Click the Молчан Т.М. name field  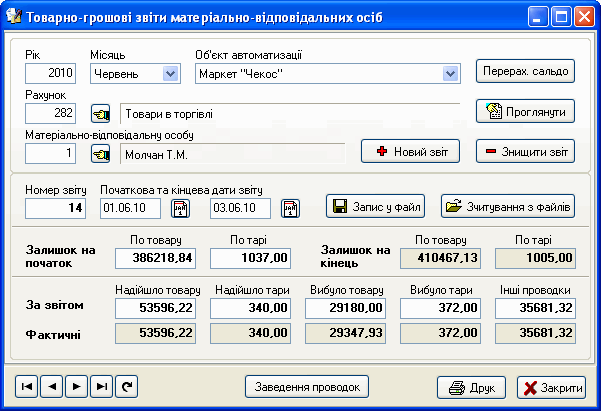[x=233, y=154]
